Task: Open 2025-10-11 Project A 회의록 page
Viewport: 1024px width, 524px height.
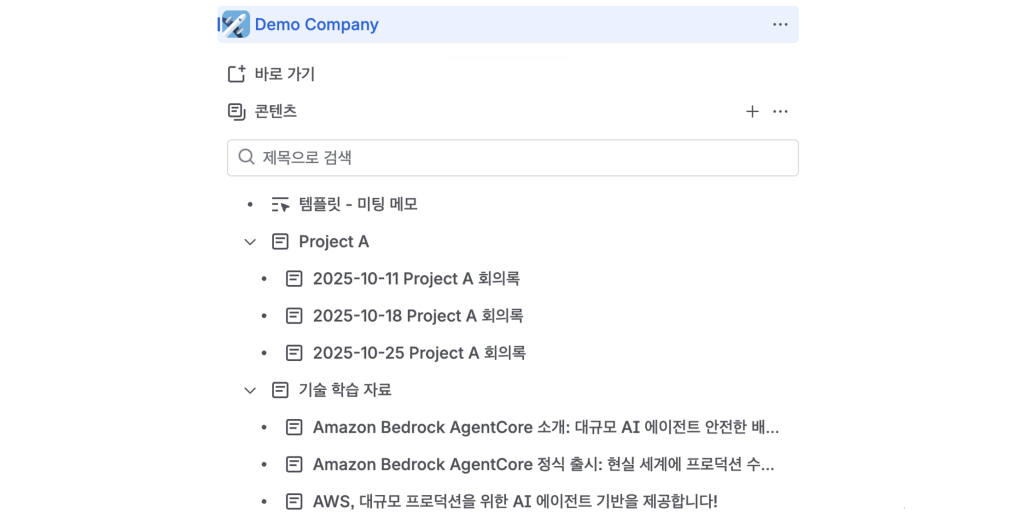Action: pos(416,279)
